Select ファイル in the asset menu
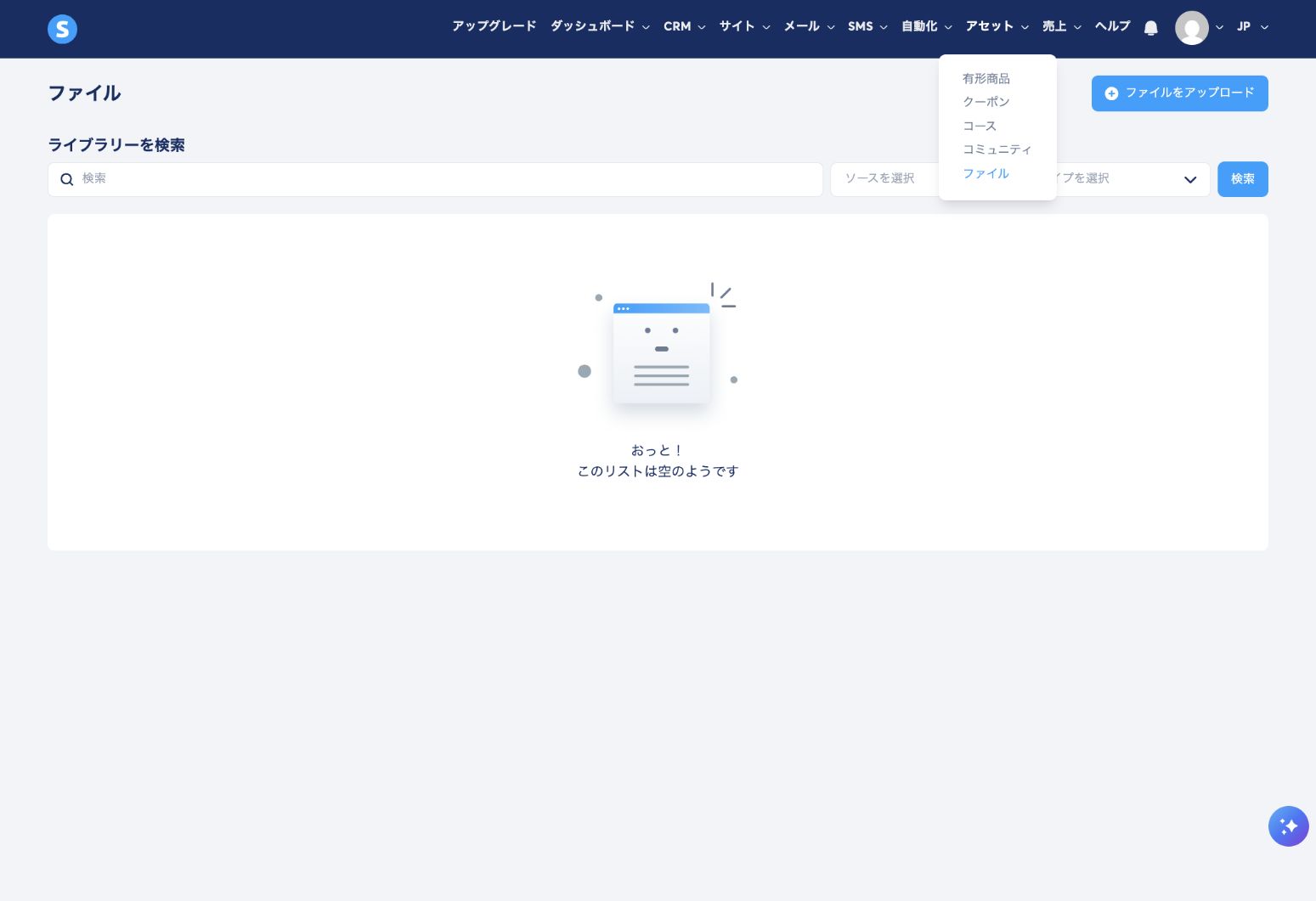The height and width of the screenshot is (901, 1316). (x=986, y=173)
